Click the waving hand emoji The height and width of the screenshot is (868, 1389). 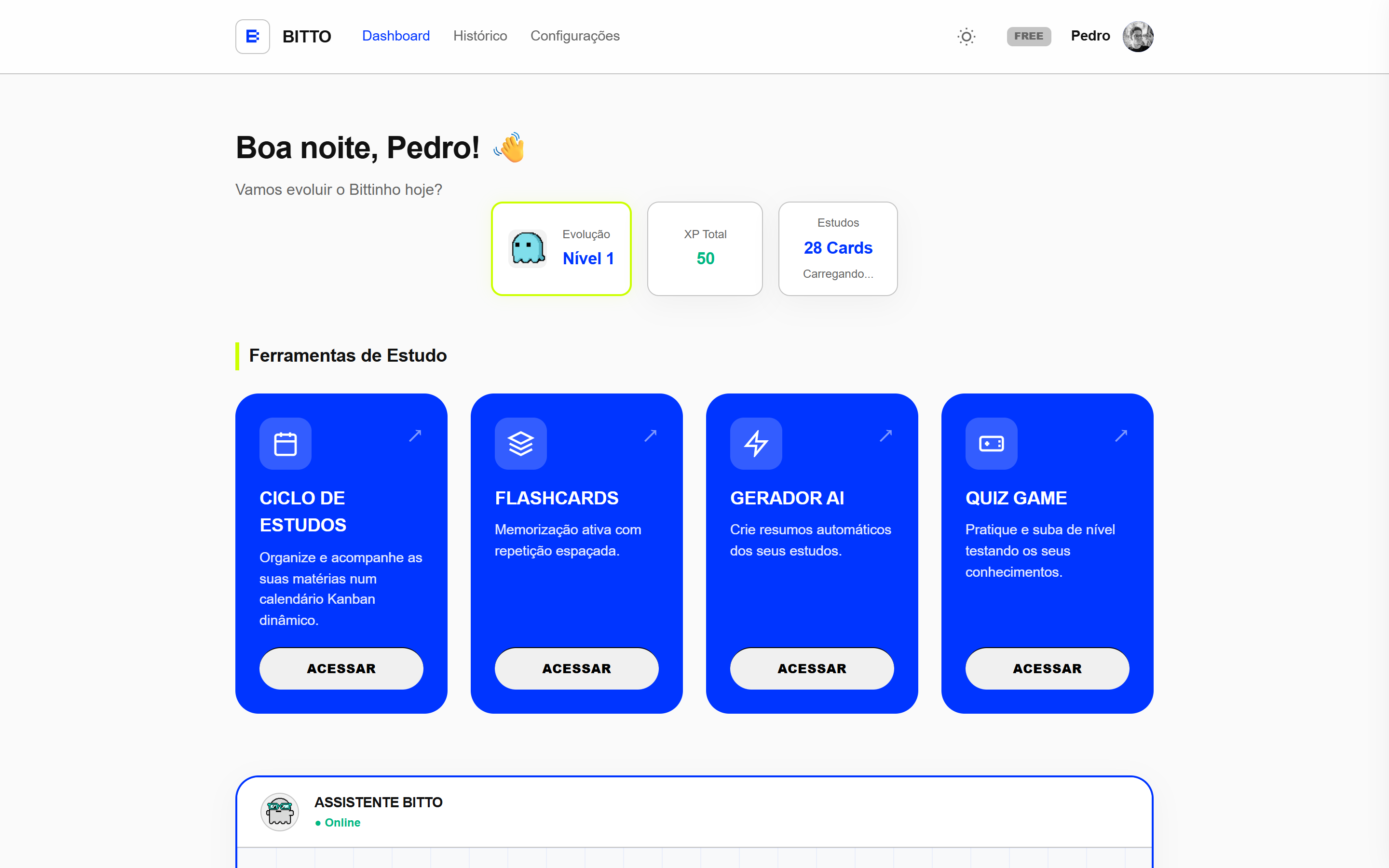[510, 148]
